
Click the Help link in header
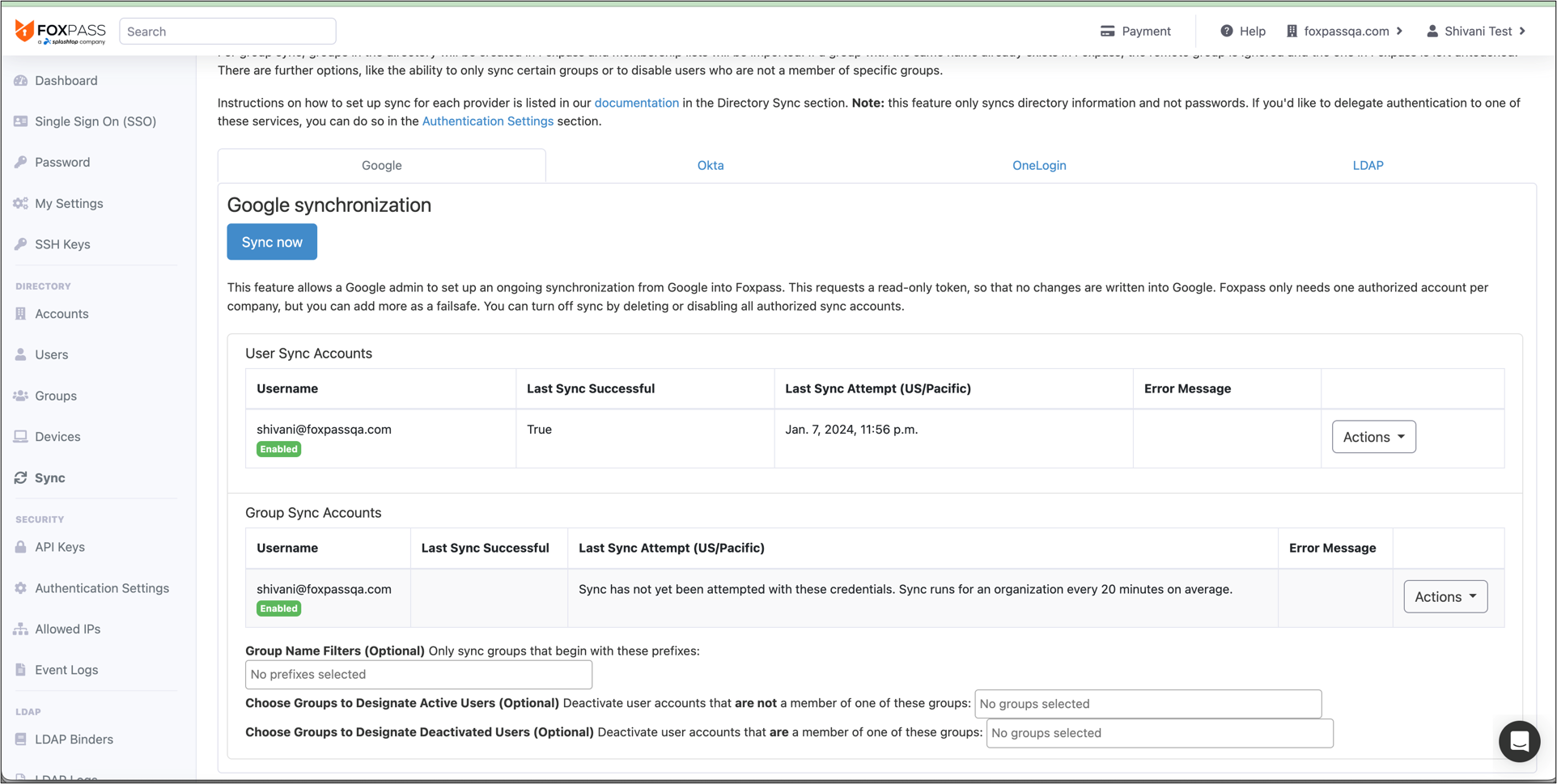[1243, 32]
